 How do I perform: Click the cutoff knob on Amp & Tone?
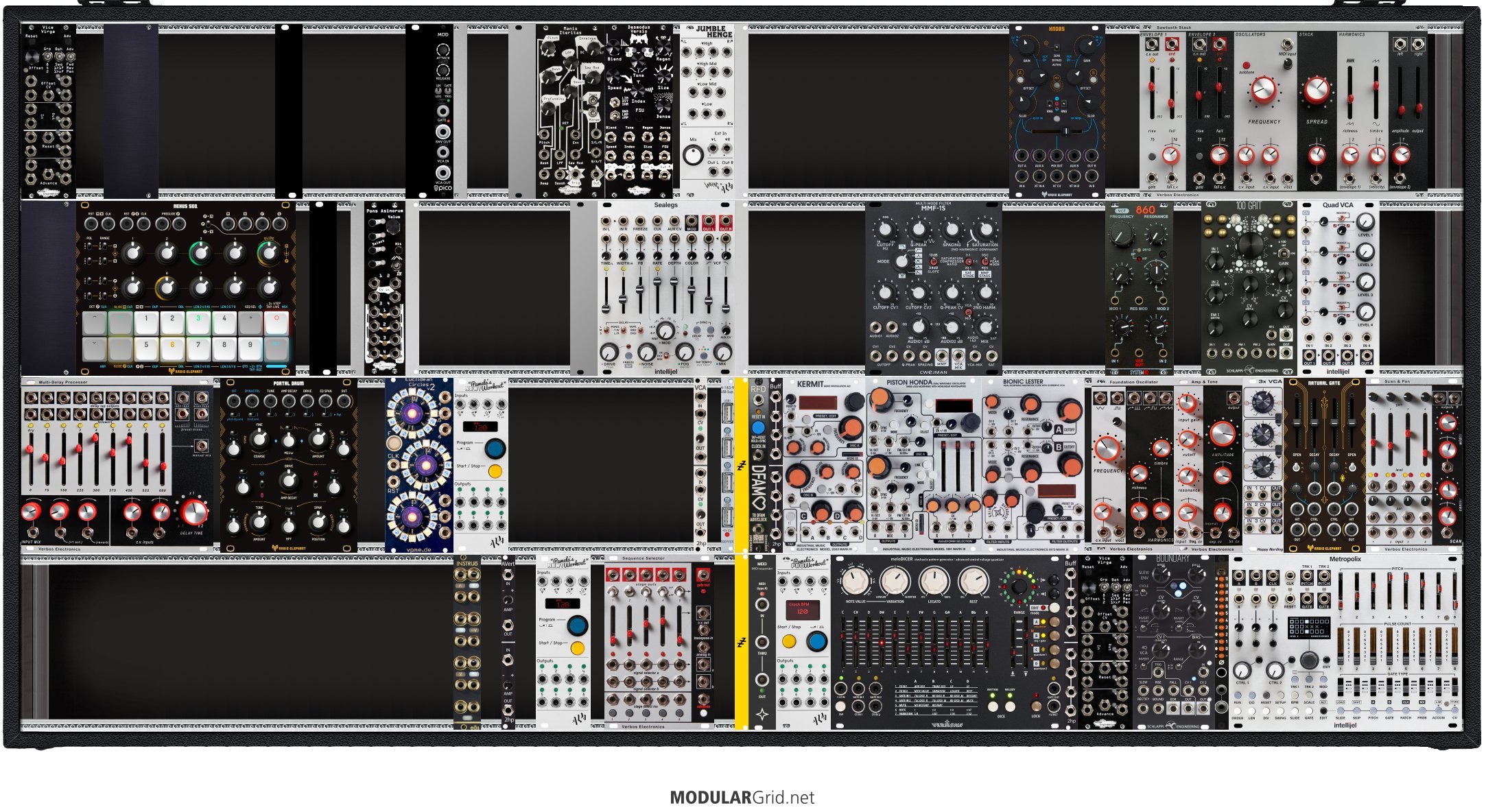(x=1188, y=439)
